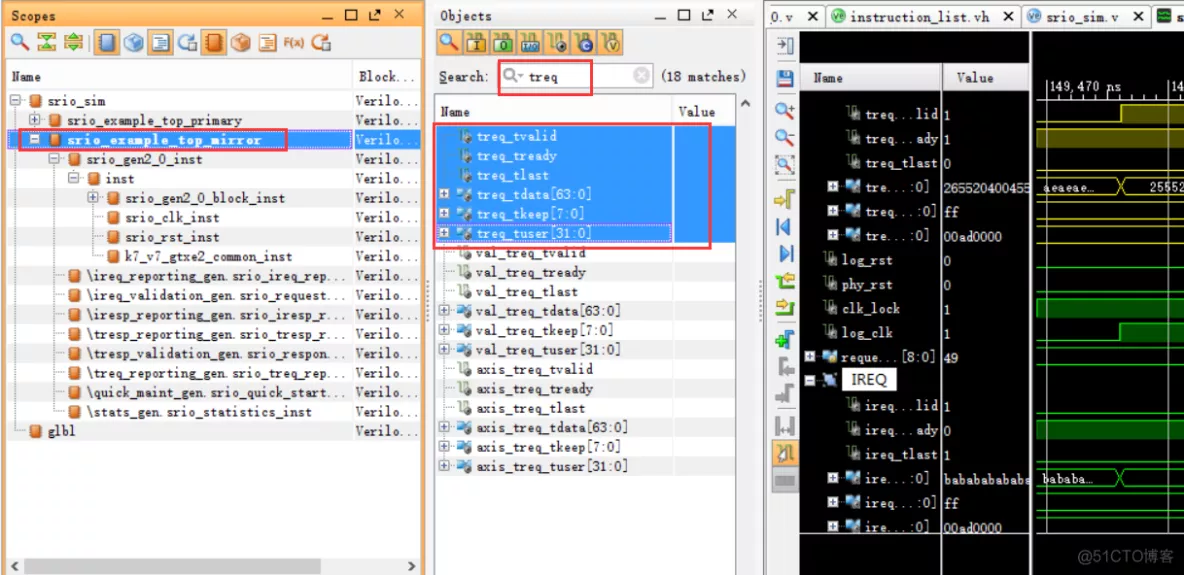Jump to waveform start time icon
Image resolution: width=1184 pixels, height=575 pixels.
tap(785, 227)
